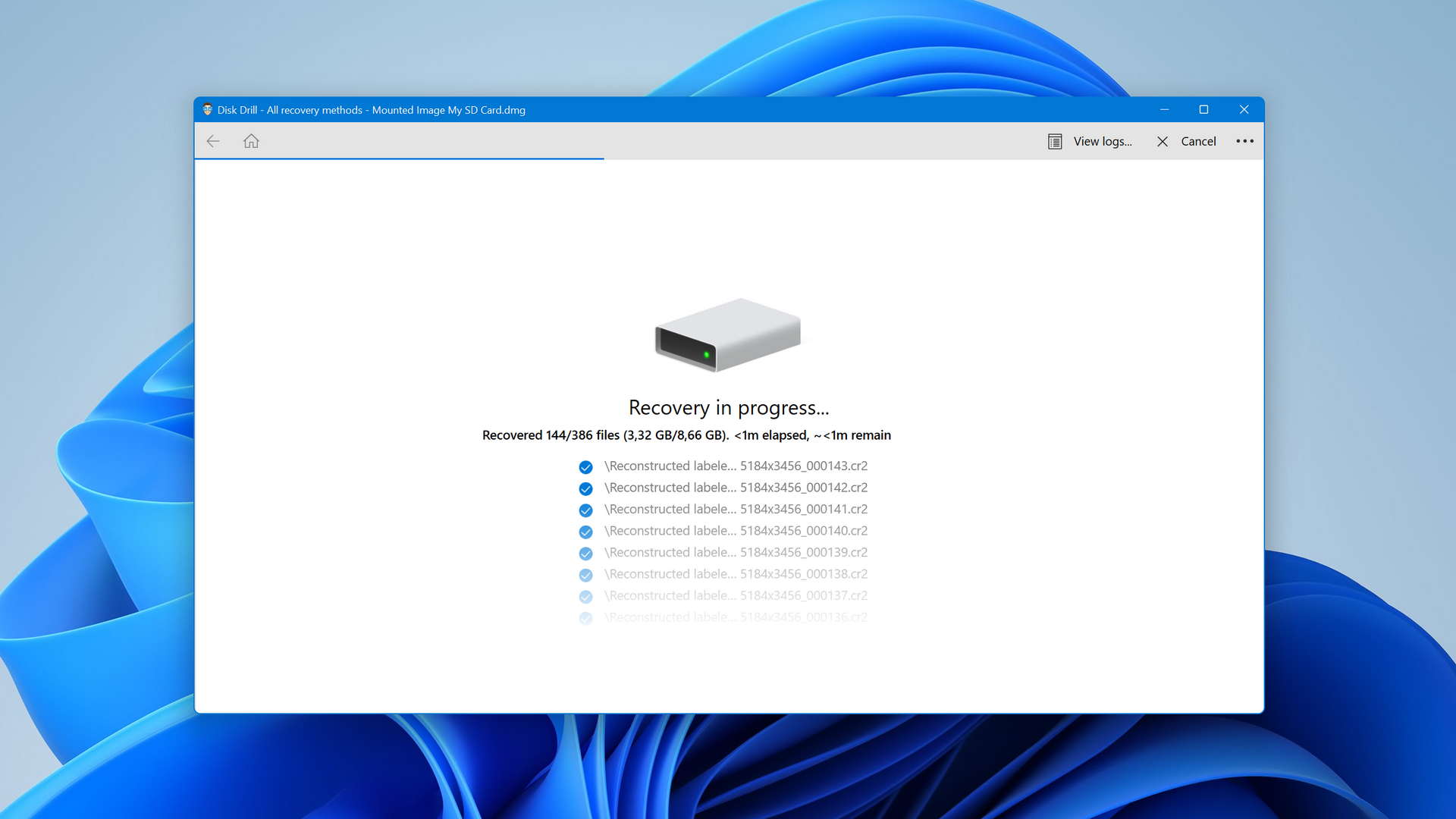Viewport: 1456px width, 819px height.
Task: Go back using the arrow icon
Action: tap(213, 141)
